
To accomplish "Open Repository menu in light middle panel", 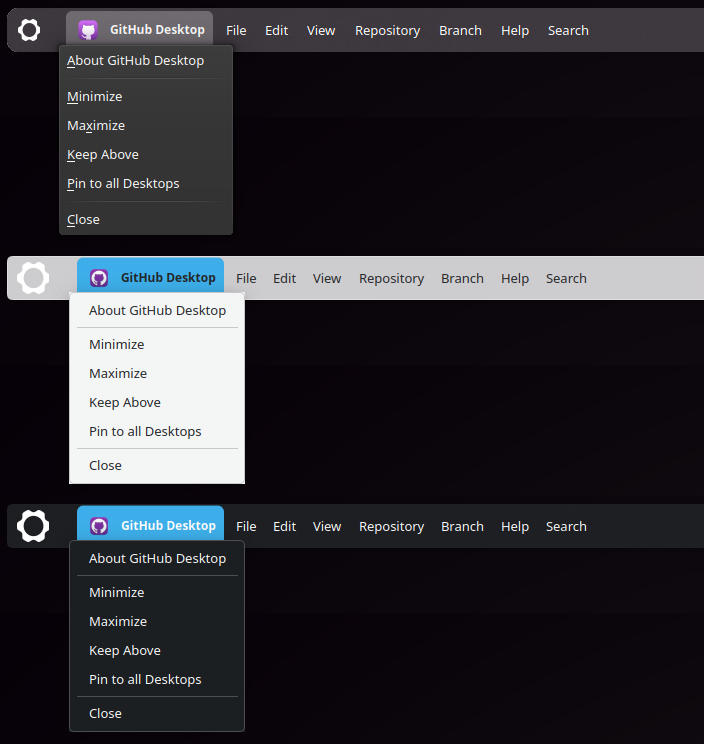I will tap(391, 279).
